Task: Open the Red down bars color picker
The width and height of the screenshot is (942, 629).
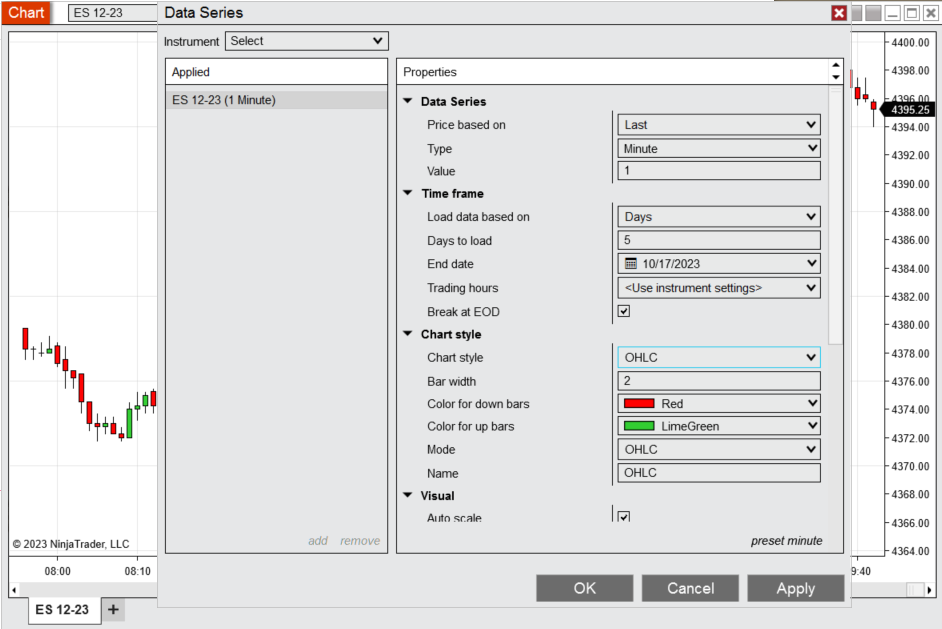Action: point(719,404)
